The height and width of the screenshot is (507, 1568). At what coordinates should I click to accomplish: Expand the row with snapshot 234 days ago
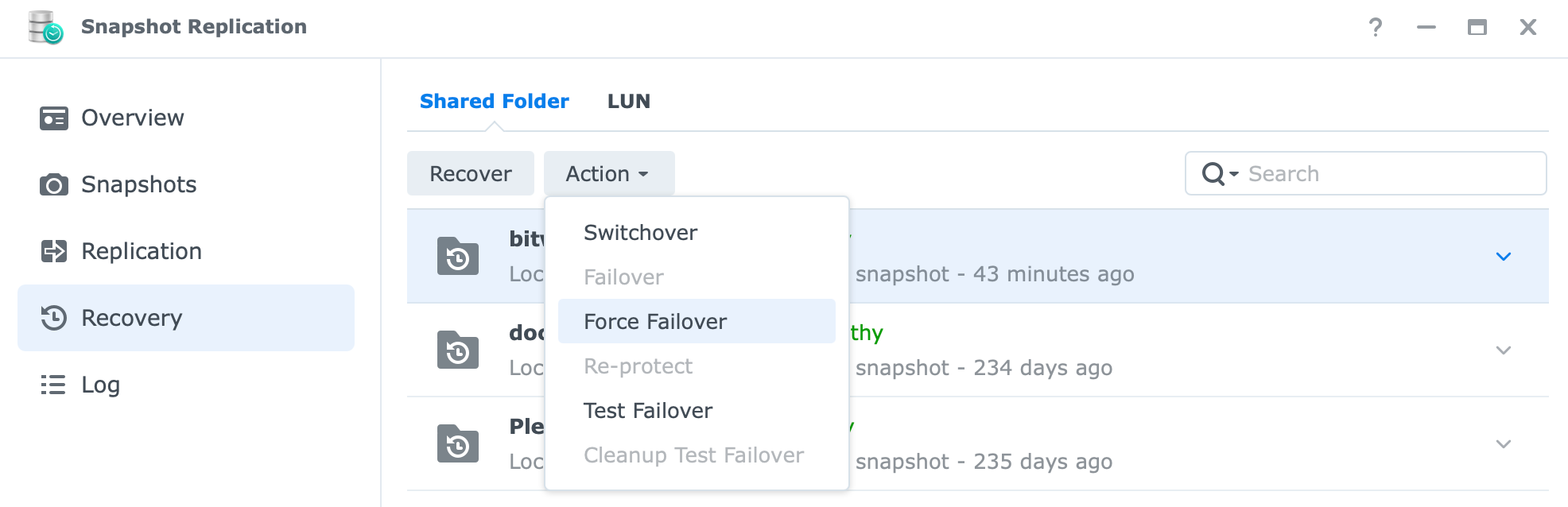coord(1504,350)
